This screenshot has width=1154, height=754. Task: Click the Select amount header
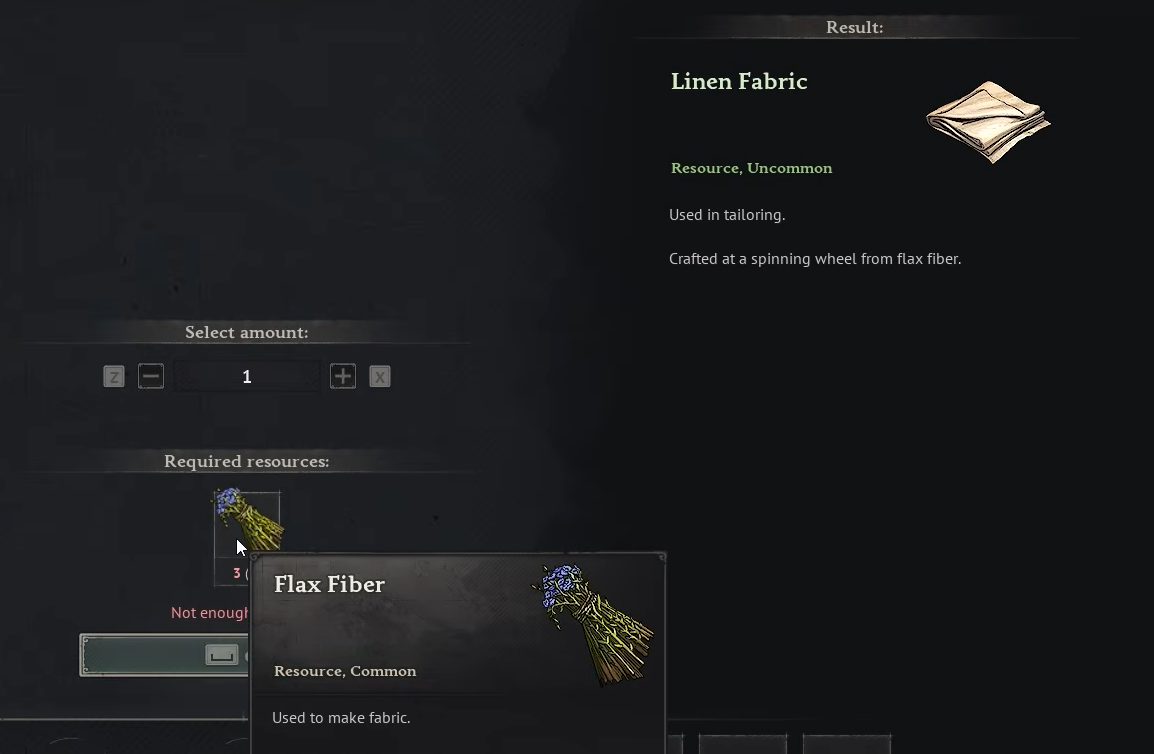tap(247, 332)
